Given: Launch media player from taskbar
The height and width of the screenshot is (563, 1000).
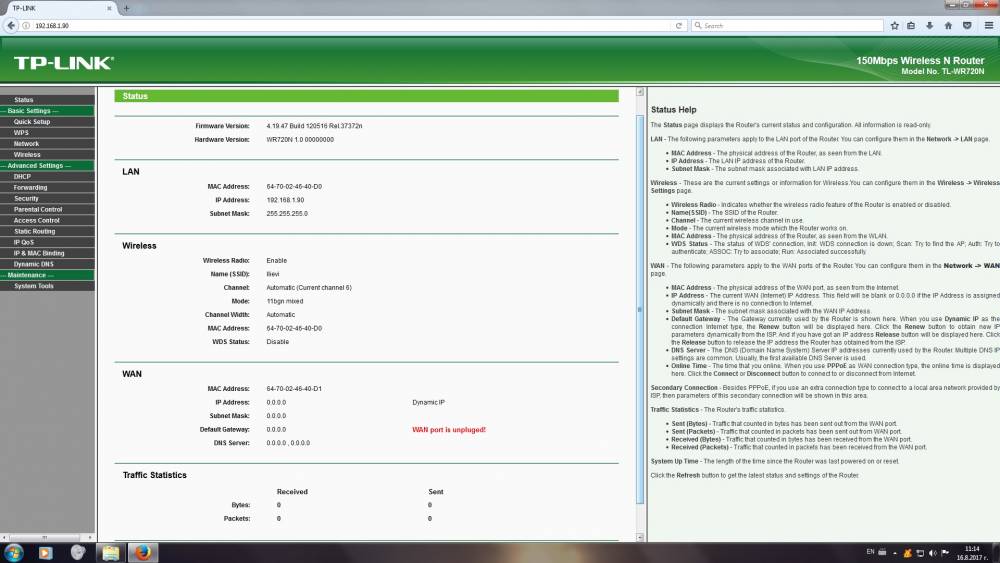Looking at the screenshot, I should click(x=45, y=553).
